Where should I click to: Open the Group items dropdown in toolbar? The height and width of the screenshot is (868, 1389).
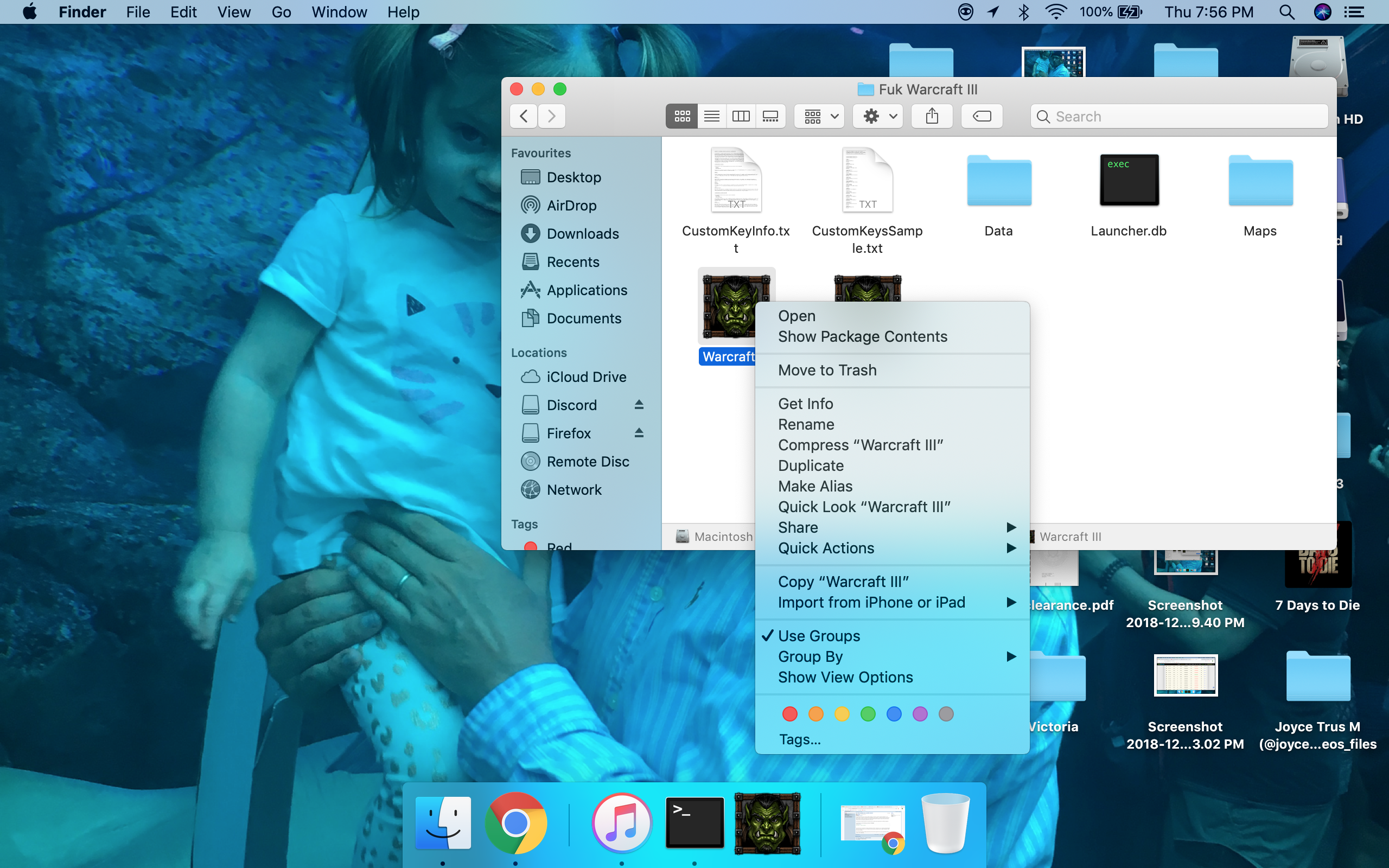[820, 117]
